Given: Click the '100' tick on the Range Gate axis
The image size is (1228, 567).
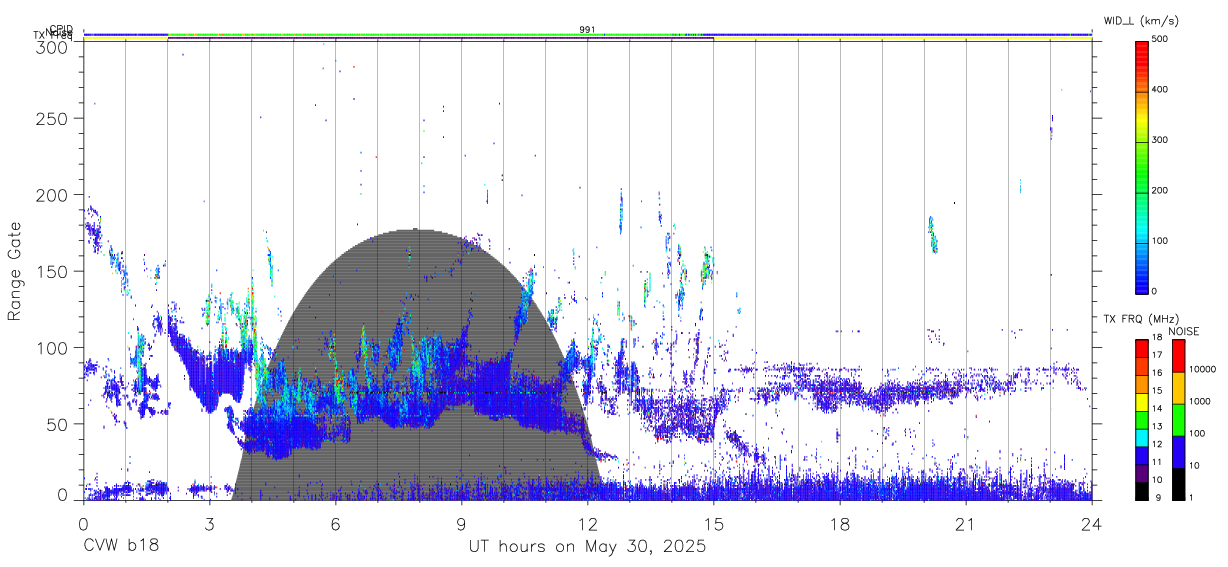Looking at the screenshot, I should (x=54, y=348).
